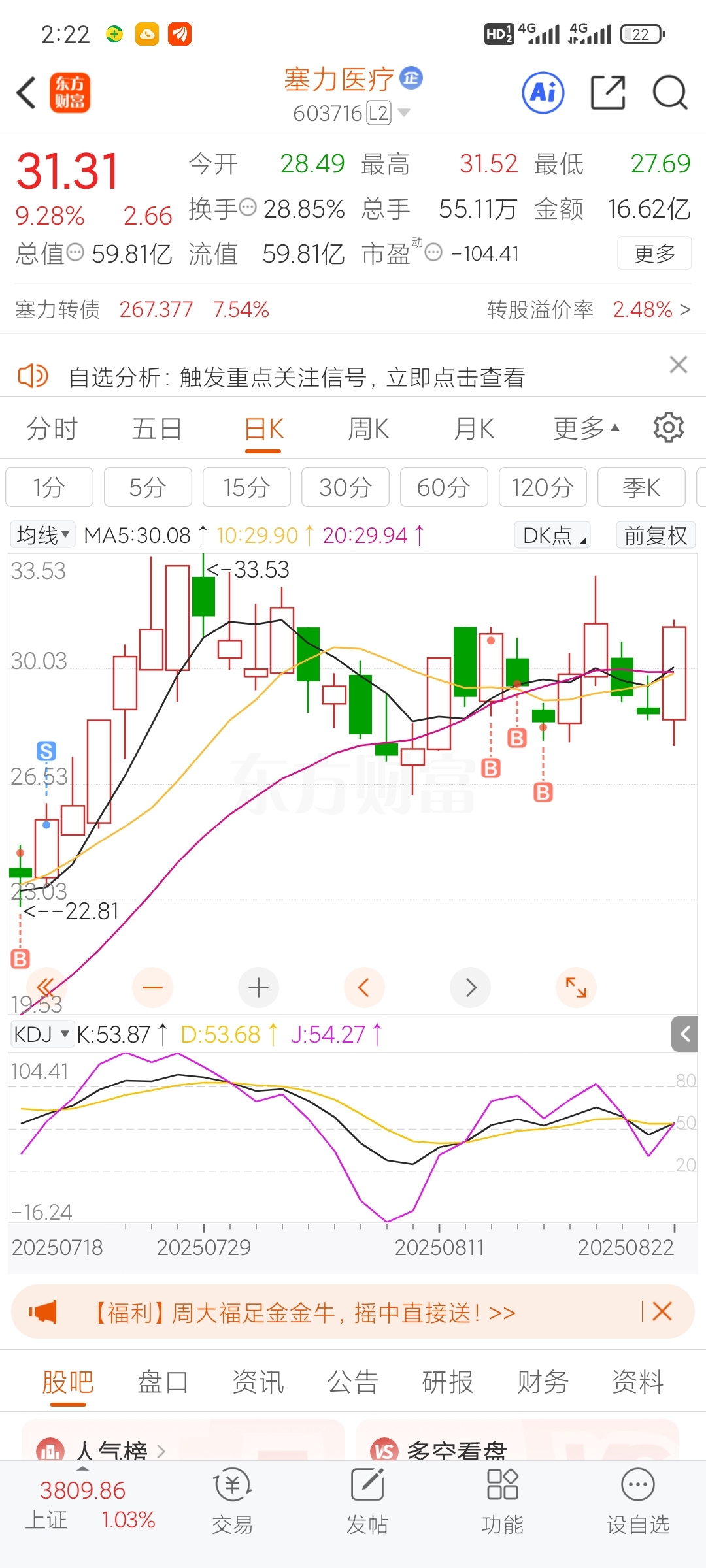Tap the enterprise 企 badge icon
This screenshot has height=1568, width=706.
411,78
